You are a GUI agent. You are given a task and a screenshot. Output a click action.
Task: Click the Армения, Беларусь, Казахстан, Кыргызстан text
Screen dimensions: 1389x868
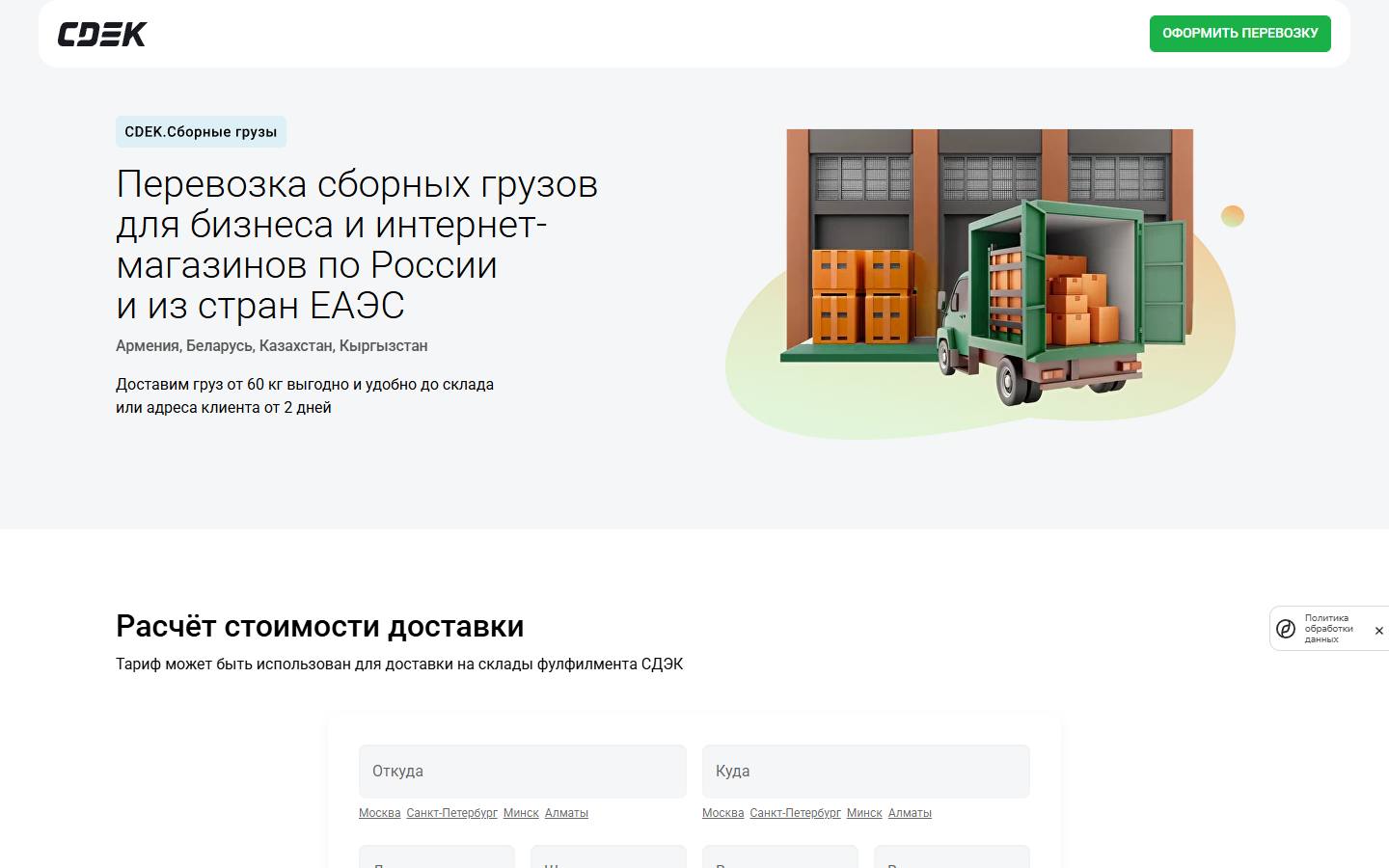pyautogui.click(x=271, y=345)
